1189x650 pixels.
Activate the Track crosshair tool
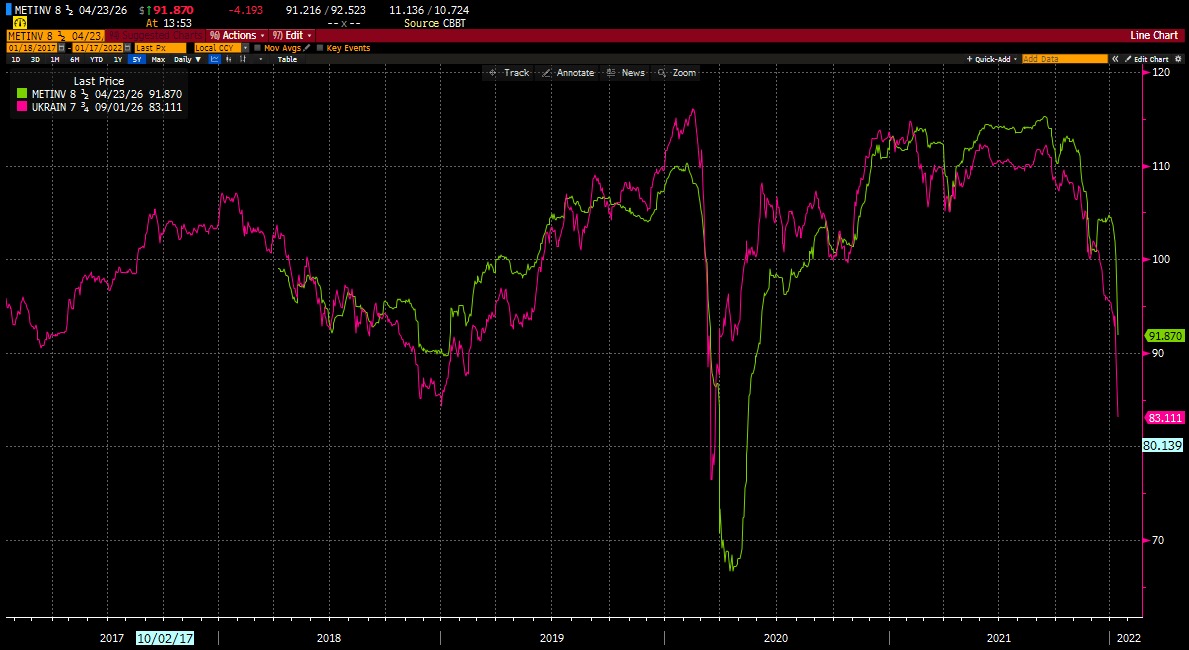click(x=509, y=73)
